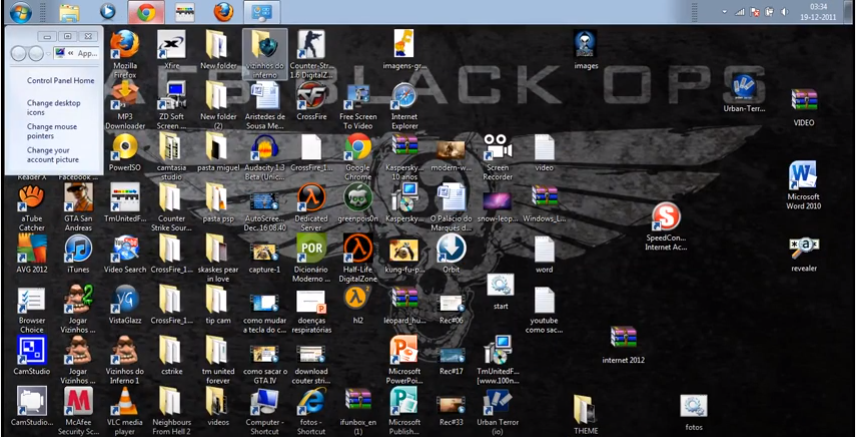Image resolution: width=856 pixels, height=437 pixels.
Task: Open CrossFire game shortcut
Action: click(311, 101)
